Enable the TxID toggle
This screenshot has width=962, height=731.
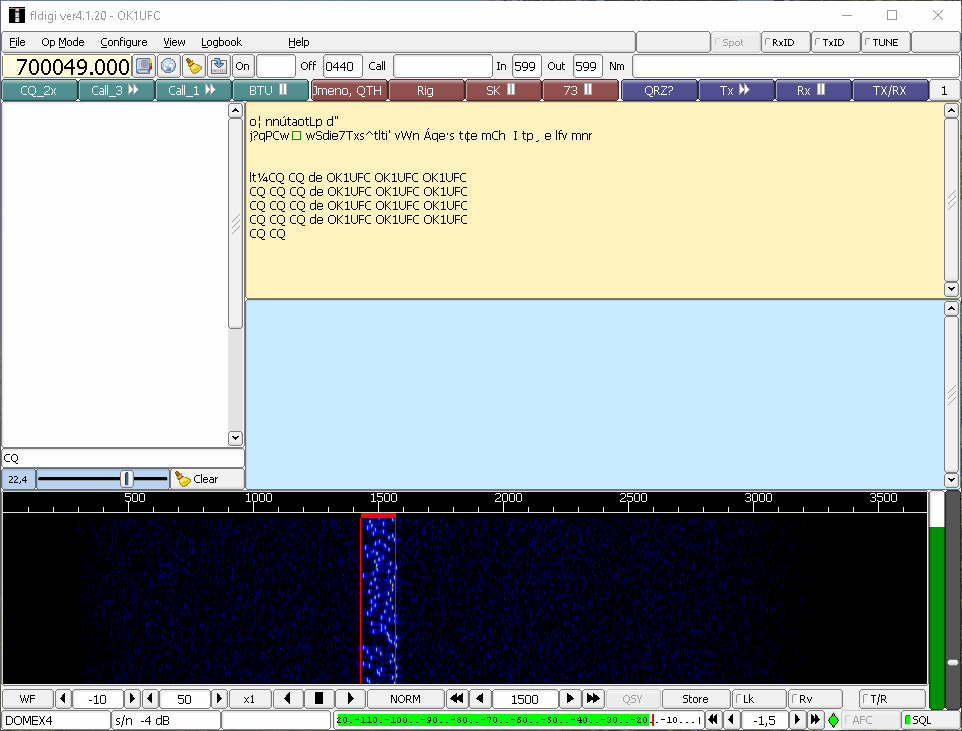(836, 42)
